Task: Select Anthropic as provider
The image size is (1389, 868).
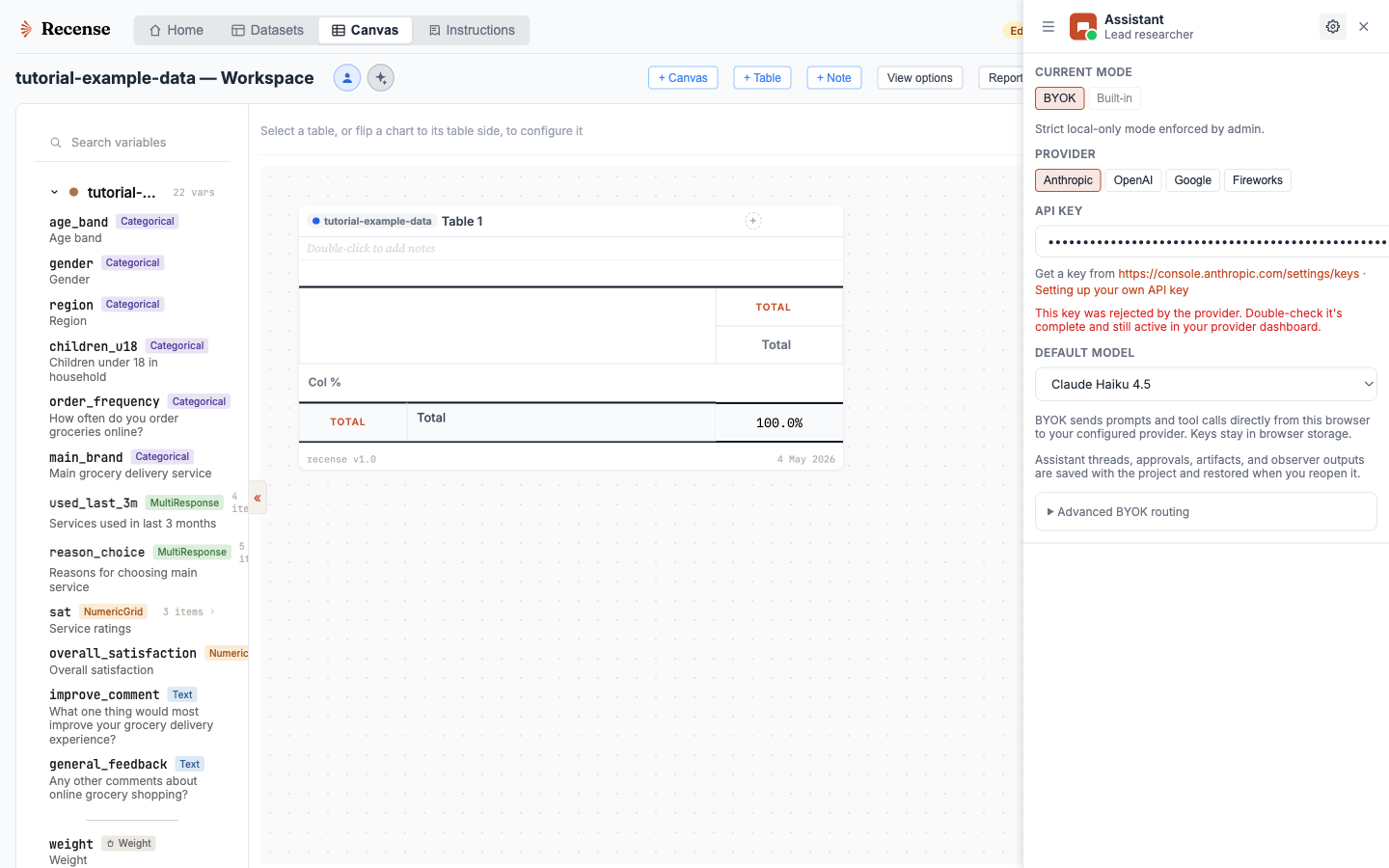Action: point(1068,180)
